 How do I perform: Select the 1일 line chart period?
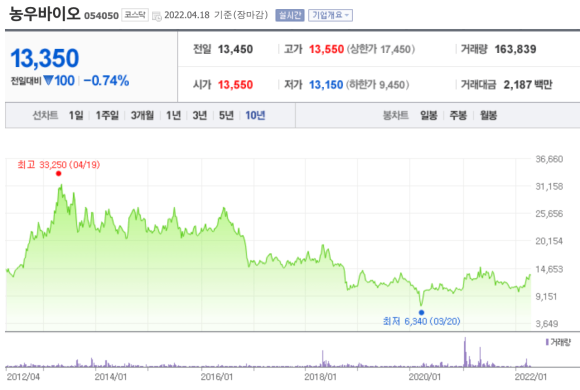click(76, 115)
